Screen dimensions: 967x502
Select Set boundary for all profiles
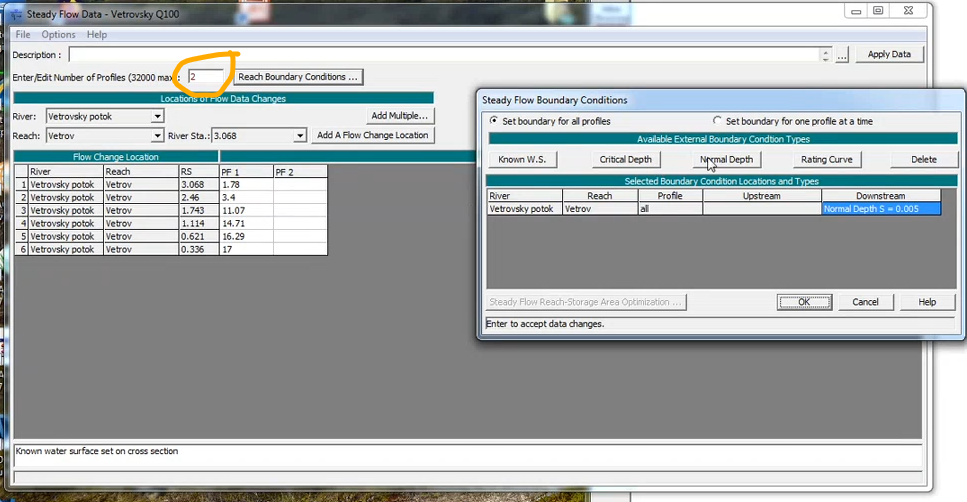[x=494, y=121]
